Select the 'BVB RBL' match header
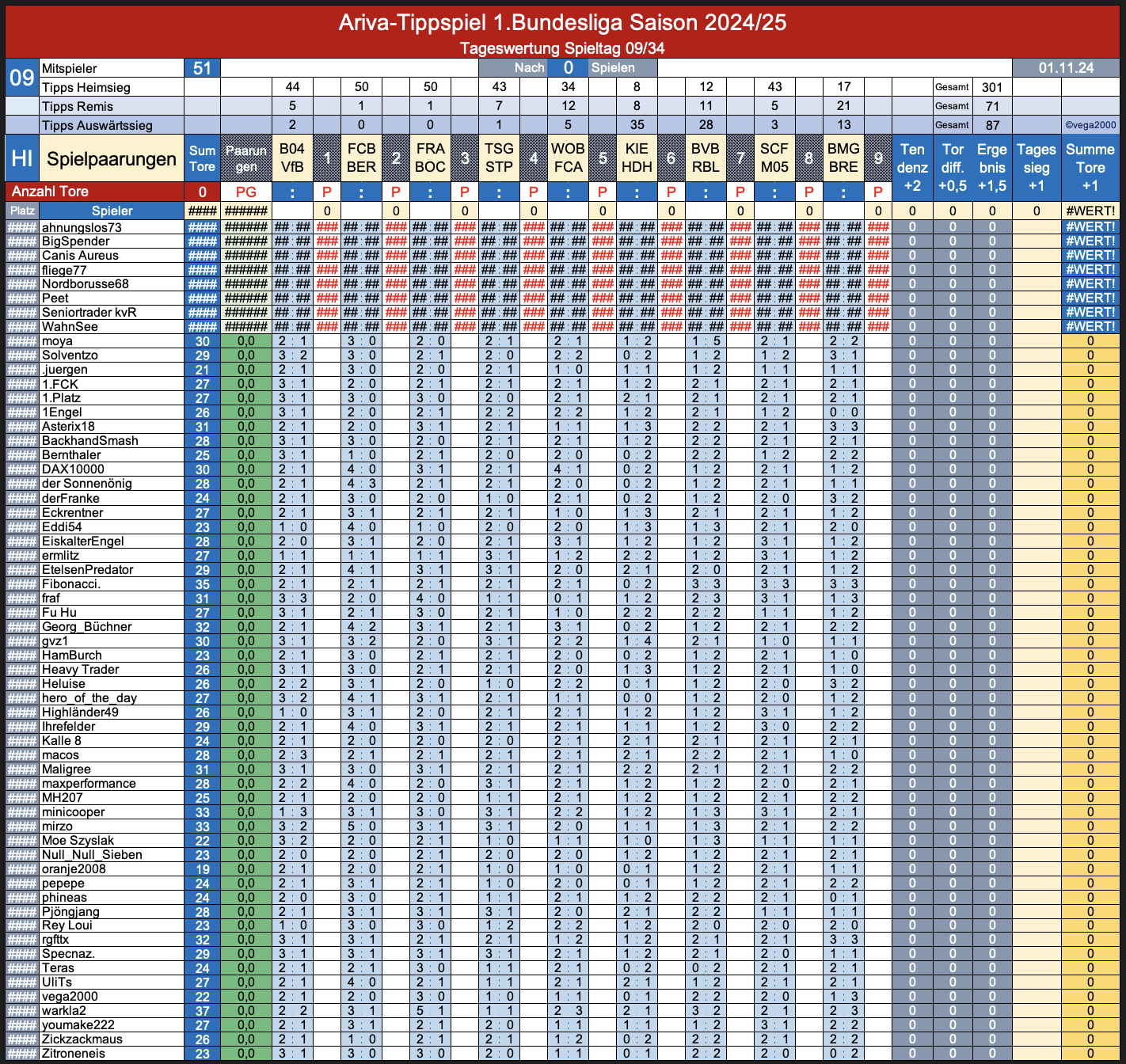Screen dimensions: 1126x1064 click(x=706, y=158)
